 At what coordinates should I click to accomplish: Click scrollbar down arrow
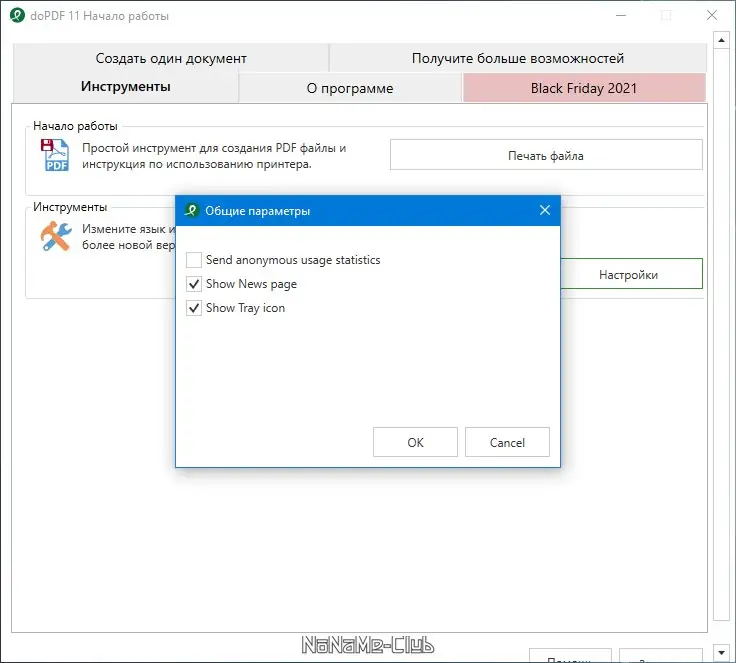721,653
